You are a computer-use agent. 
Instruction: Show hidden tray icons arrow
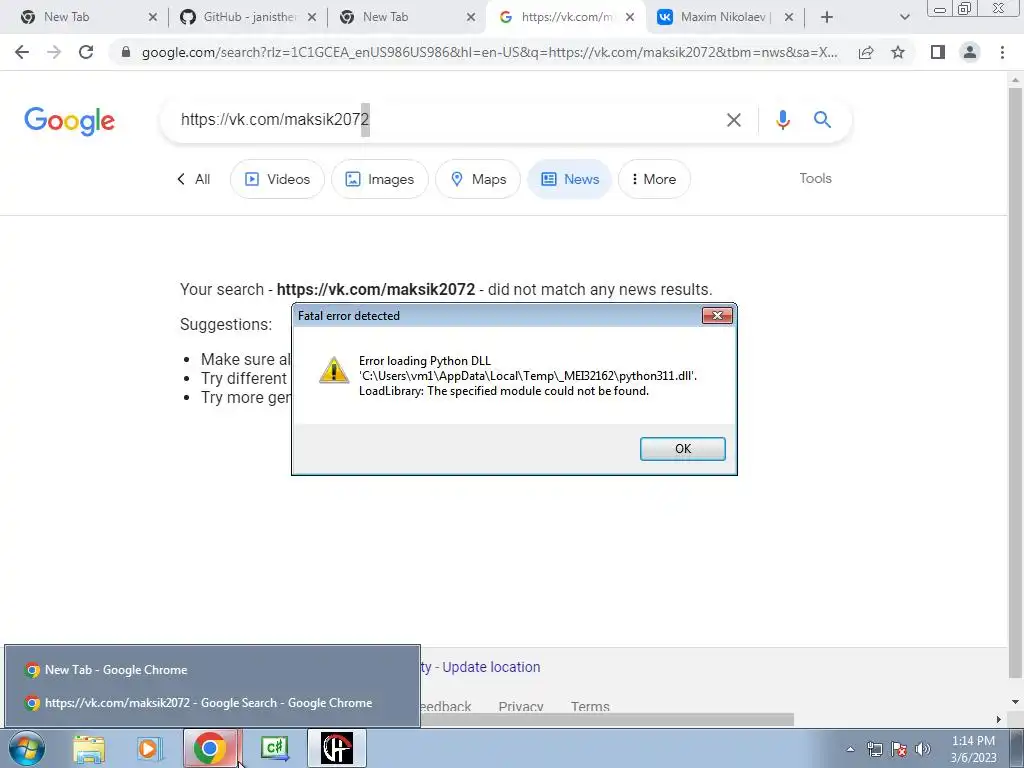tap(850, 749)
